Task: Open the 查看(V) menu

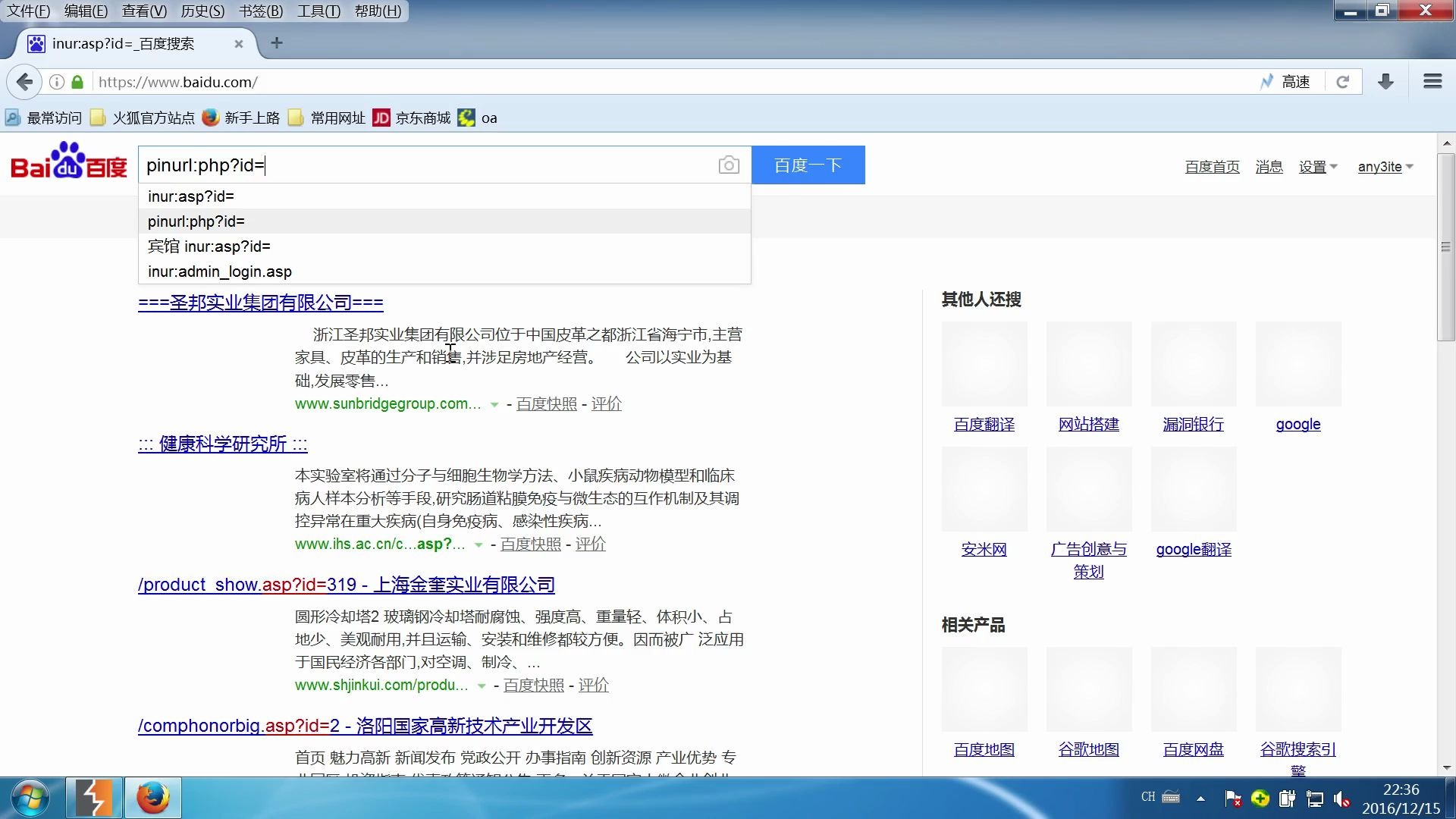Action: click(144, 11)
